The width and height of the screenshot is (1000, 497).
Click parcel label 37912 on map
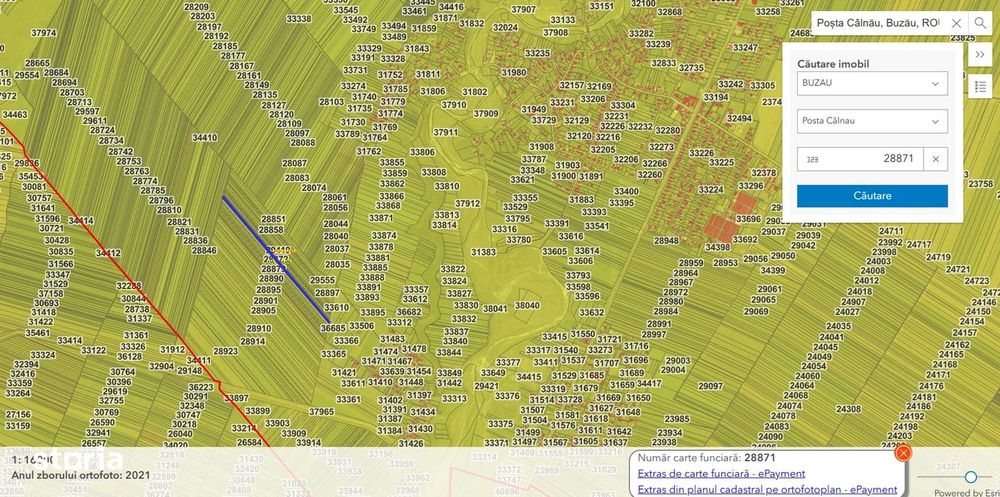(467, 204)
